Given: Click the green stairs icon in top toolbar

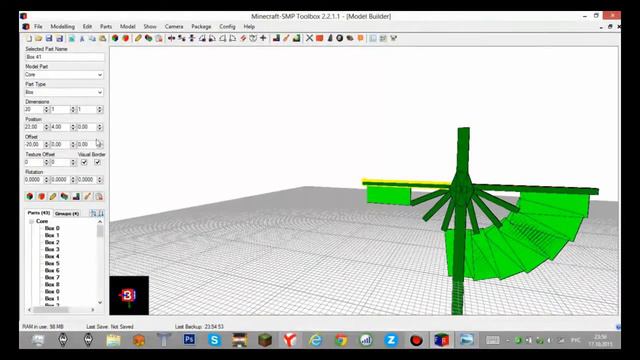Looking at the screenshot, I should [296, 38].
